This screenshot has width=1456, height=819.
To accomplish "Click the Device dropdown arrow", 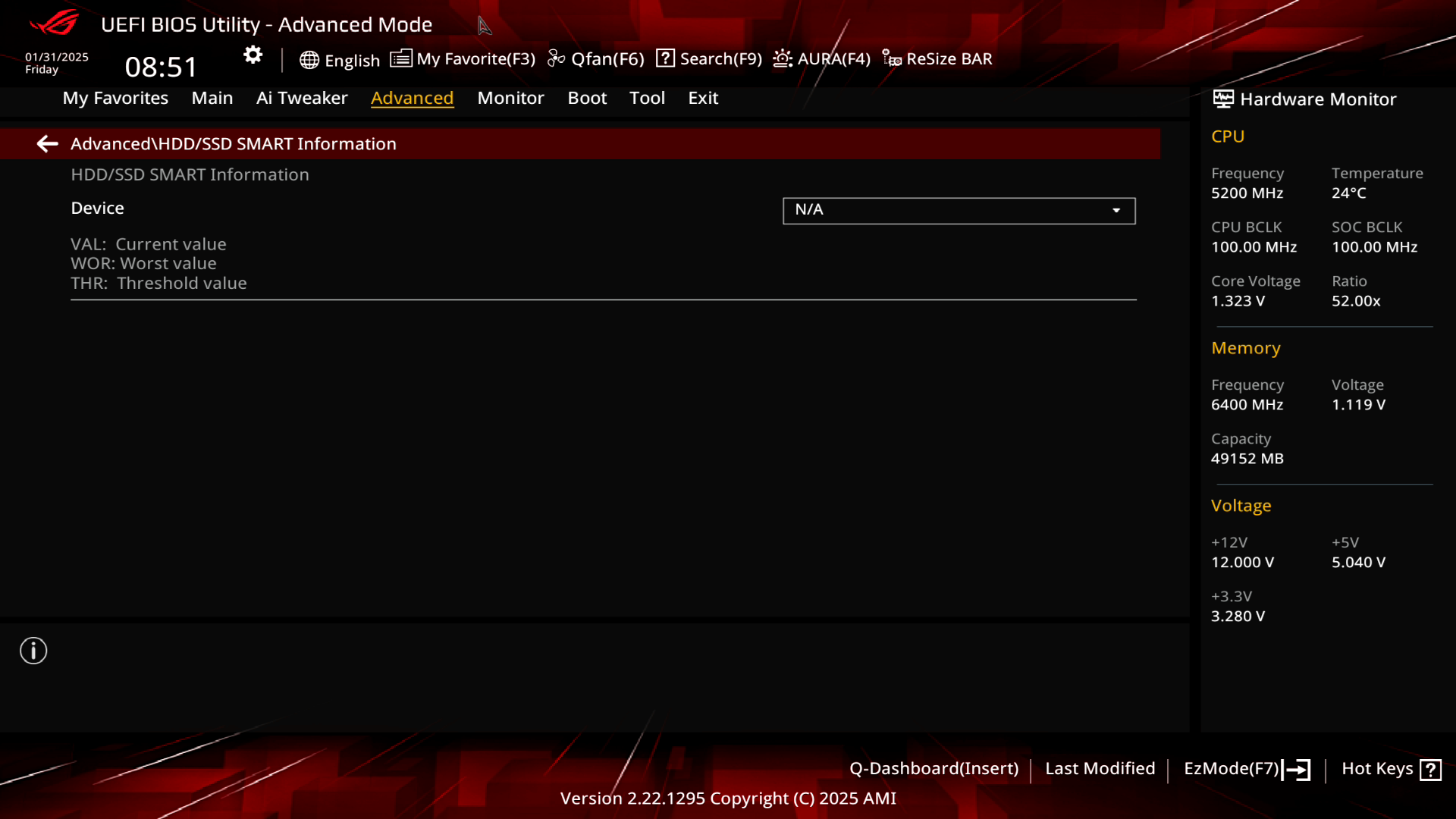I will (x=1116, y=211).
